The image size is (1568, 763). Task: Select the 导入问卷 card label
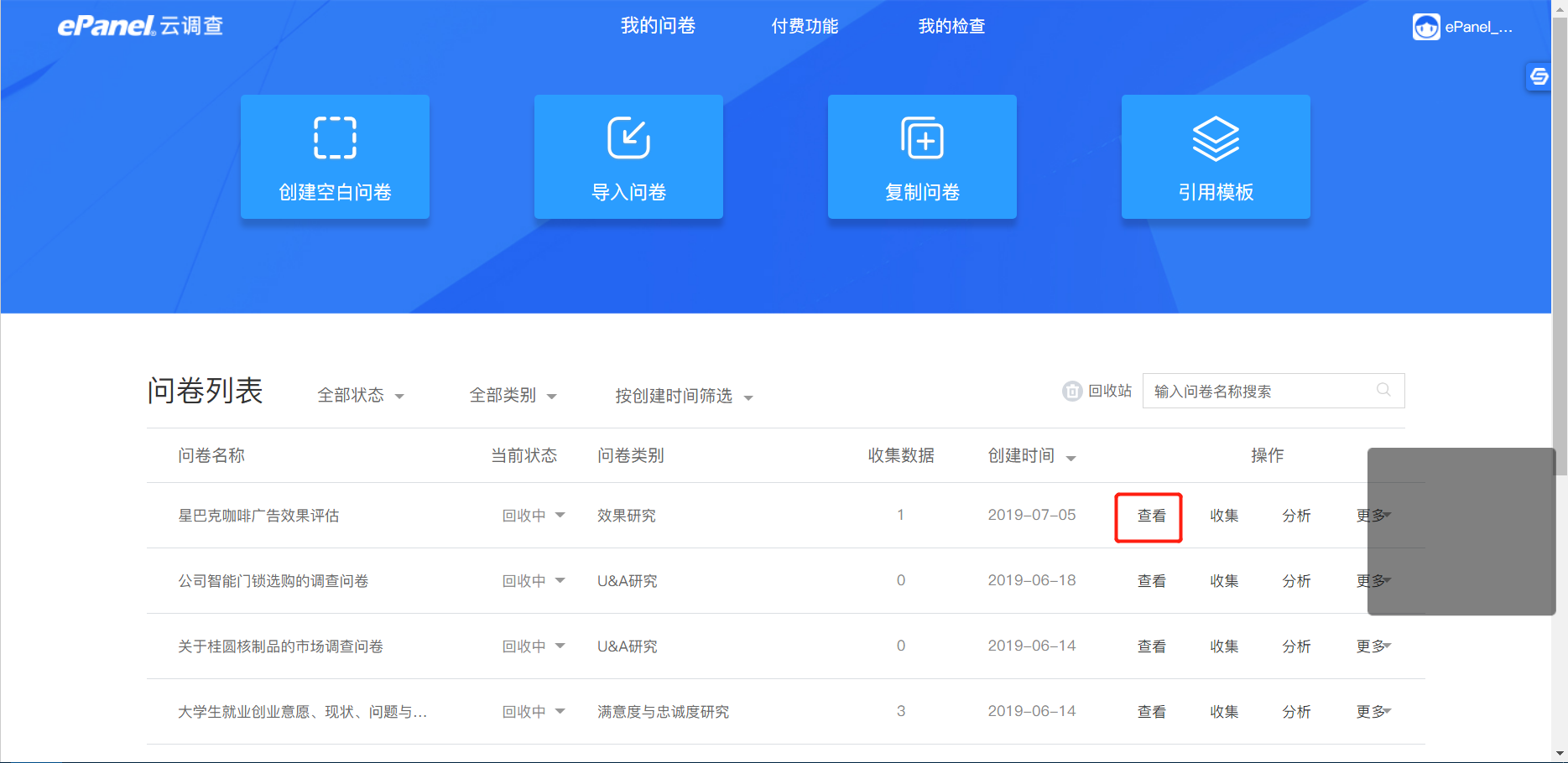tap(628, 192)
